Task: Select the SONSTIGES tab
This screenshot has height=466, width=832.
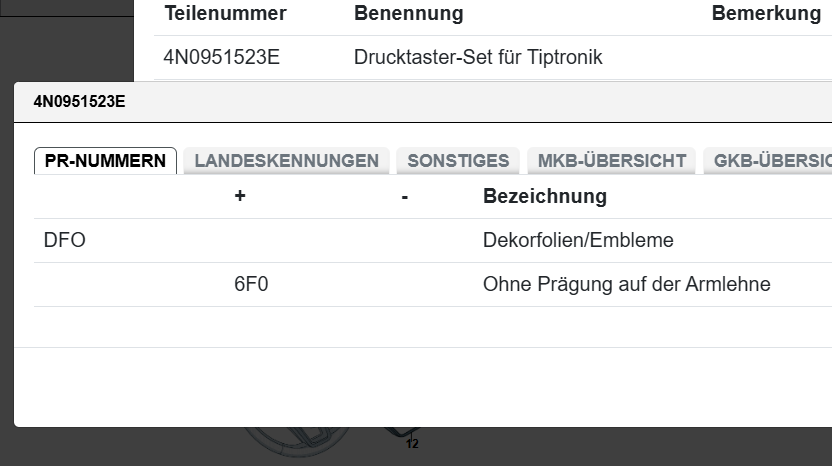Action: coord(458,161)
